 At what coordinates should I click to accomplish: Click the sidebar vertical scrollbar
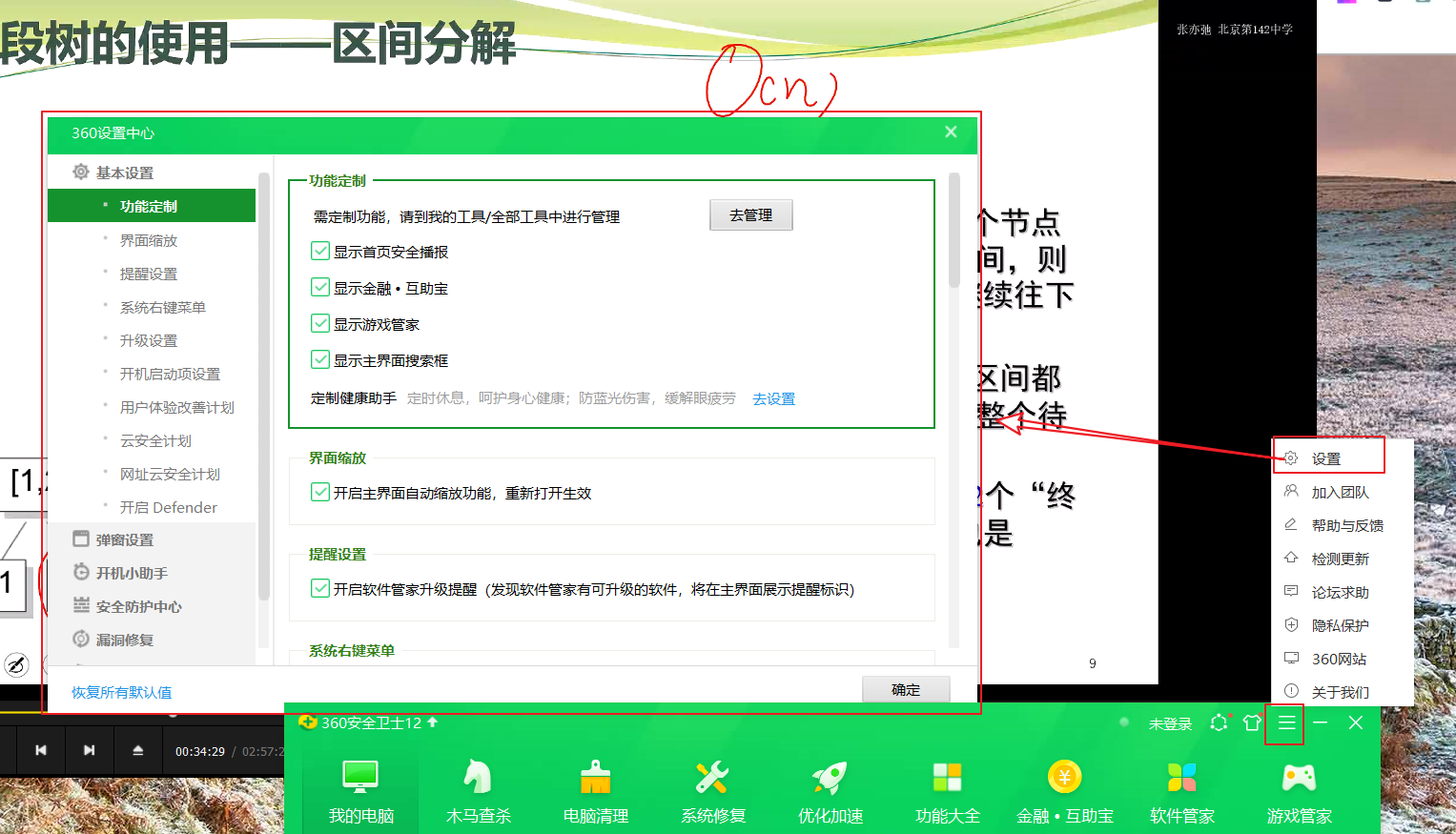pyautogui.click(x=263, y=386)
